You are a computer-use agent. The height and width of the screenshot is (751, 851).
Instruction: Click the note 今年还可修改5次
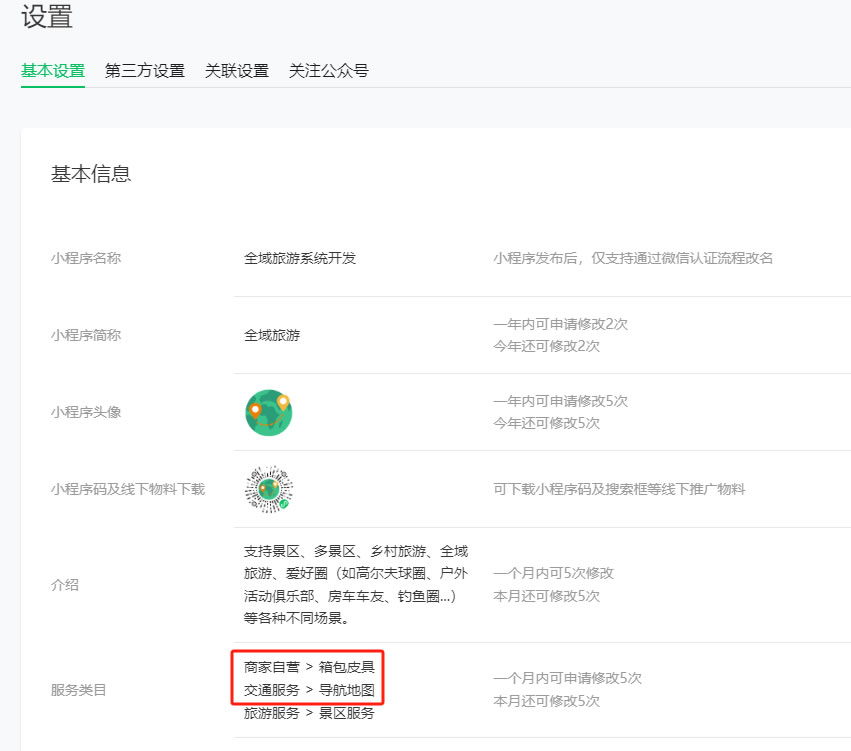click(547, 423)
